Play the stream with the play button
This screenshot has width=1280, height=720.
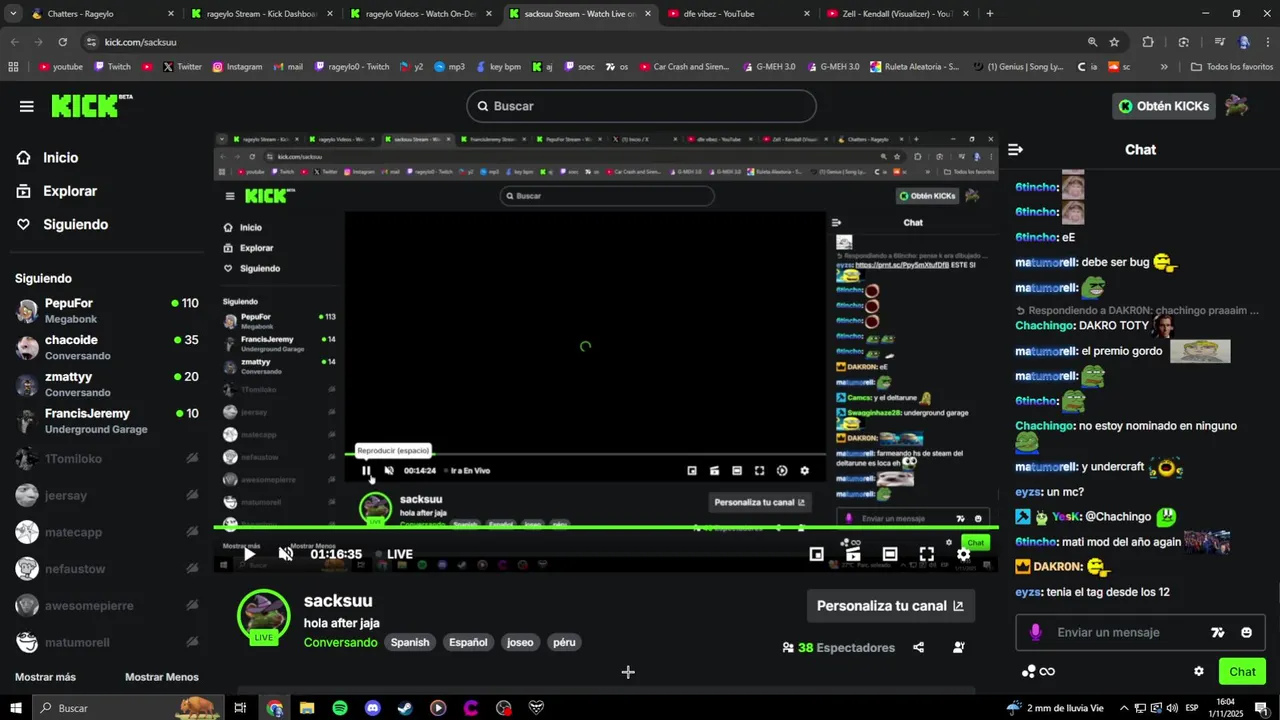pos(249,554)
